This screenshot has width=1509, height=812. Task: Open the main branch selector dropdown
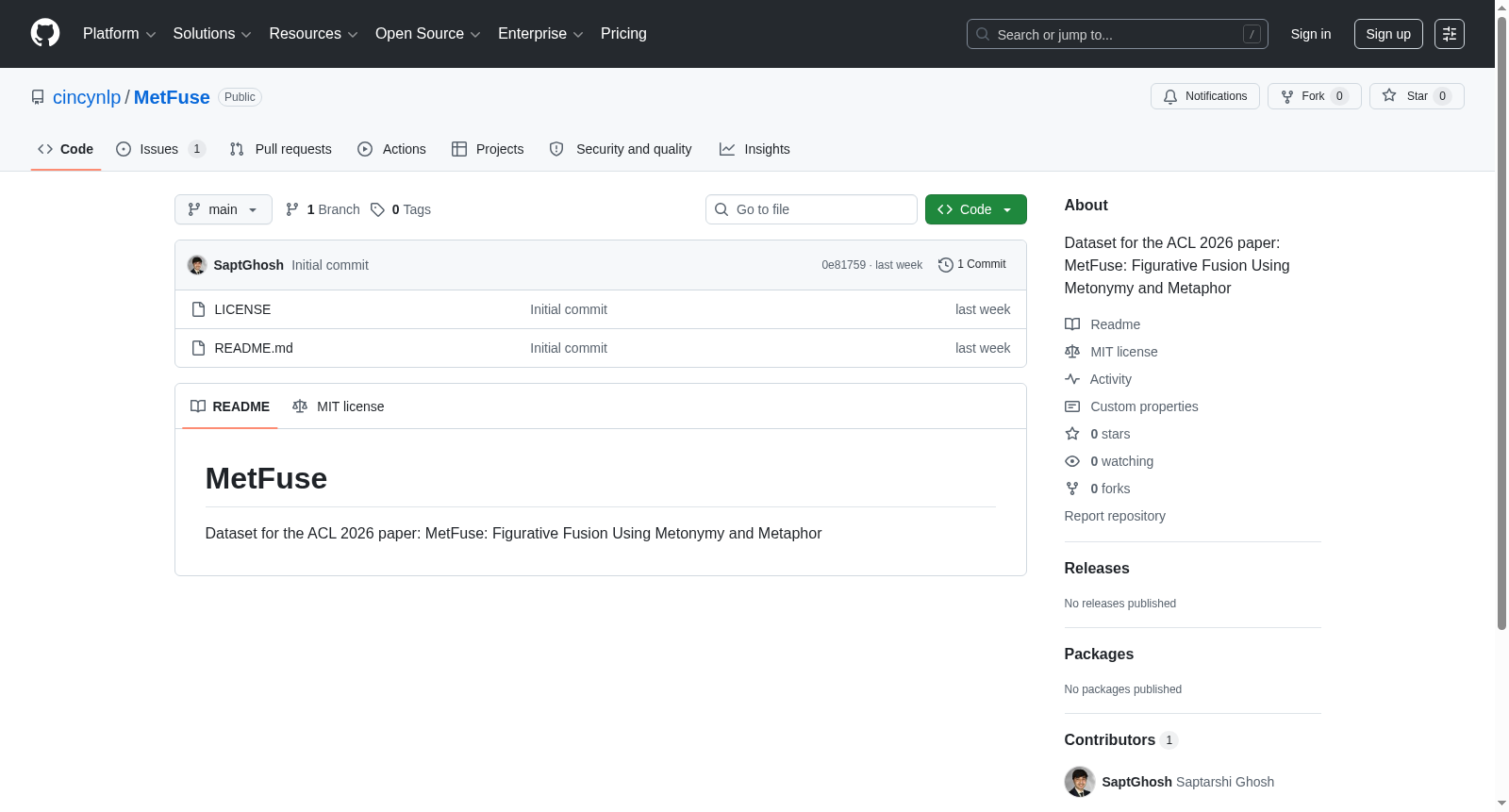pyautogui.click(x=224, y=209)
